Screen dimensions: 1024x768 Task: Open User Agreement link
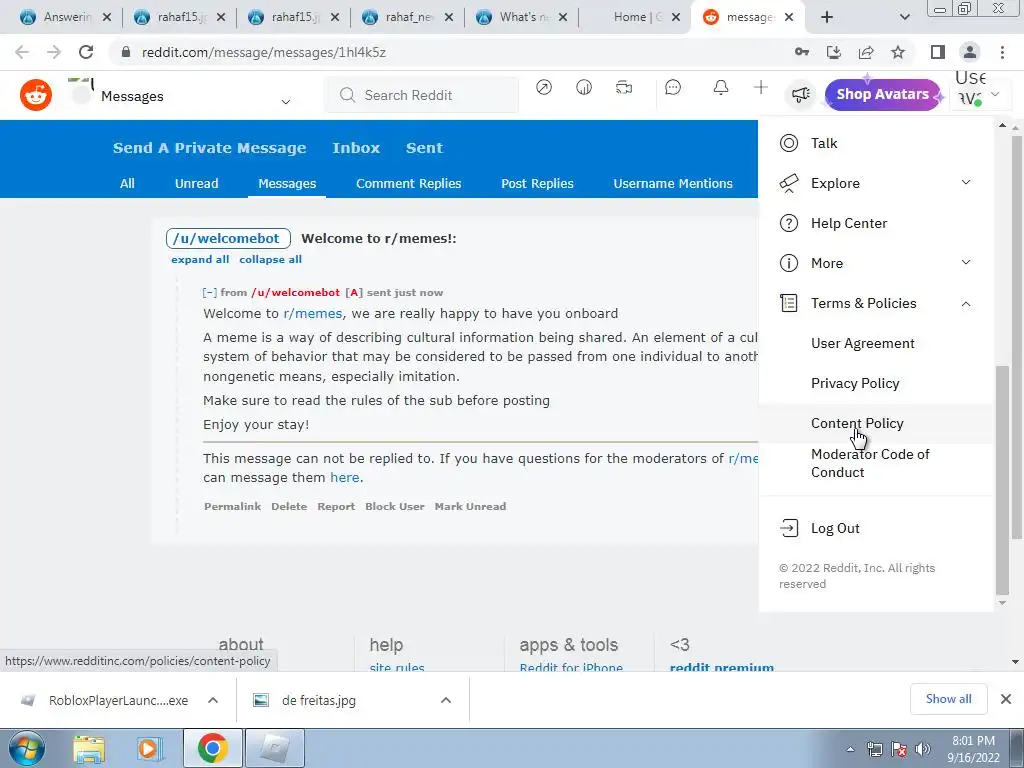click(x=862, y=344)
